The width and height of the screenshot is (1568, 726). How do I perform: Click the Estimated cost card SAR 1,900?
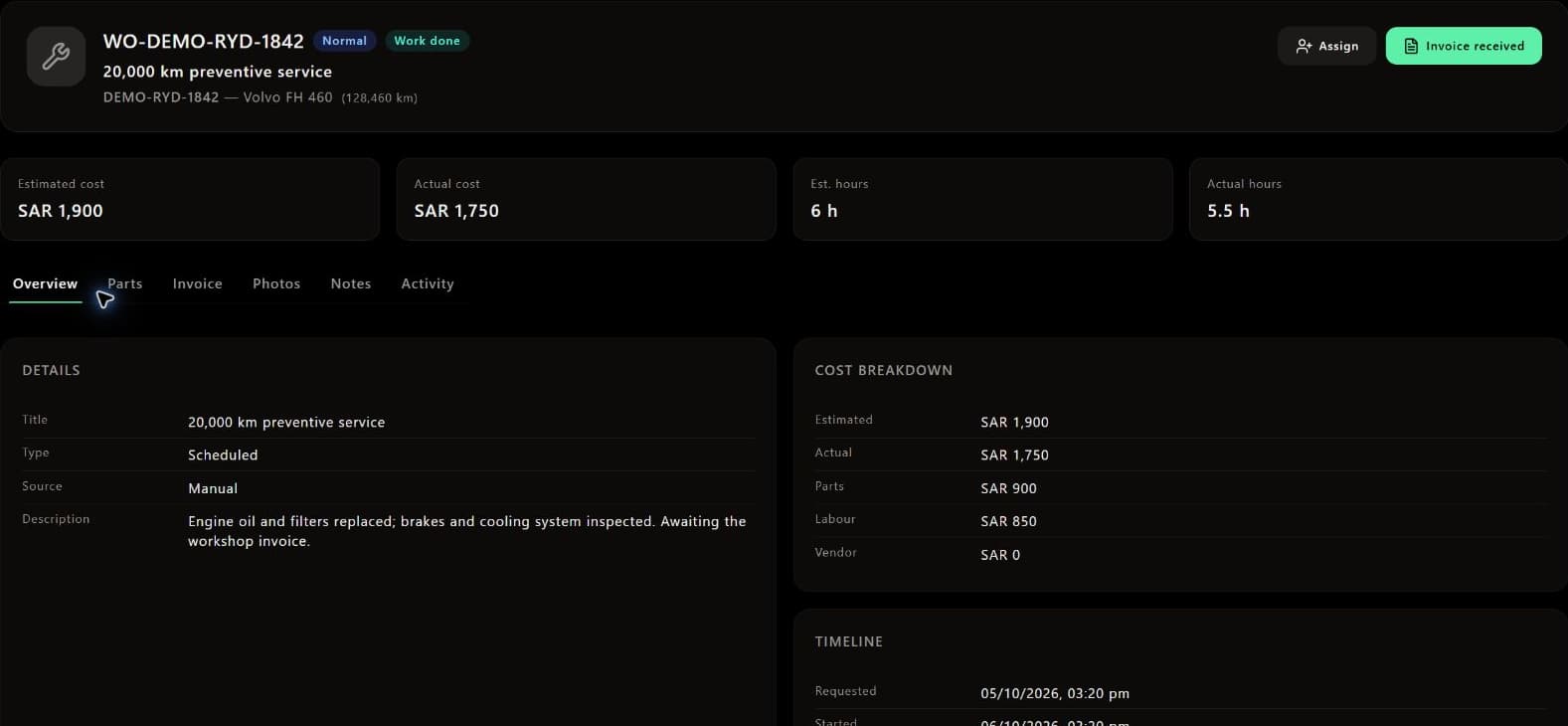pyautogui.click(x=190, y=199)
